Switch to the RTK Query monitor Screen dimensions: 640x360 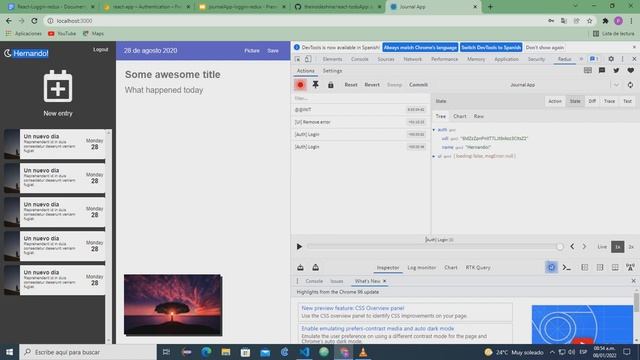click(x=478, y=268)
